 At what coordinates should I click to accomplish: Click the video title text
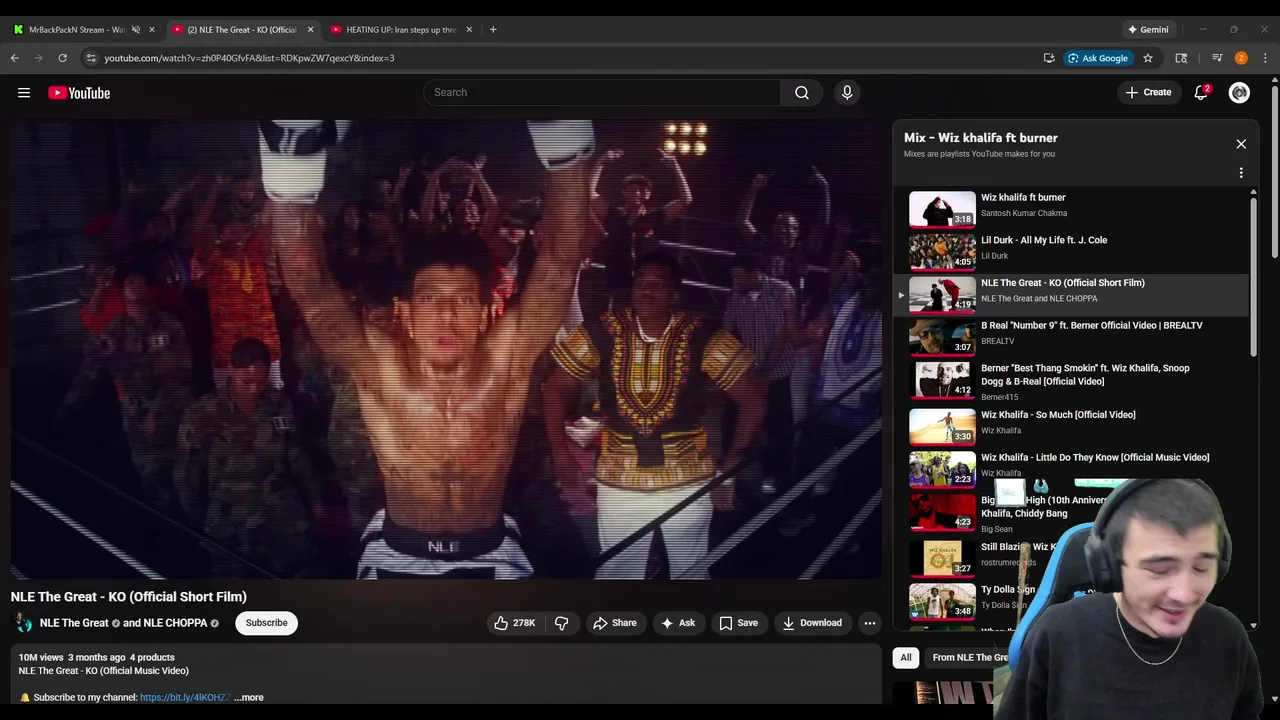pos(129,597)
